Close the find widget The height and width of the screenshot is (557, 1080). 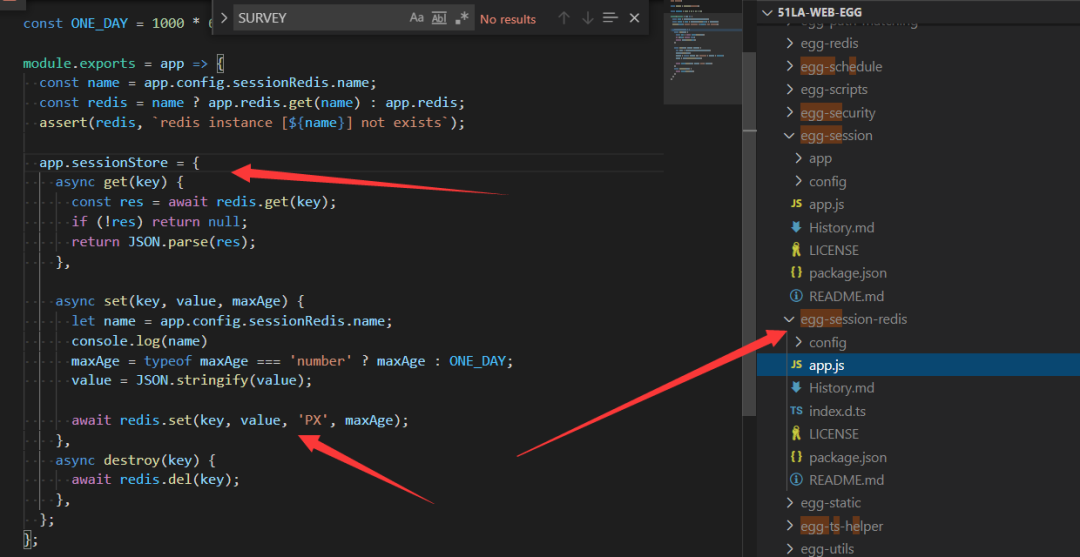click(x=635, y=18)
